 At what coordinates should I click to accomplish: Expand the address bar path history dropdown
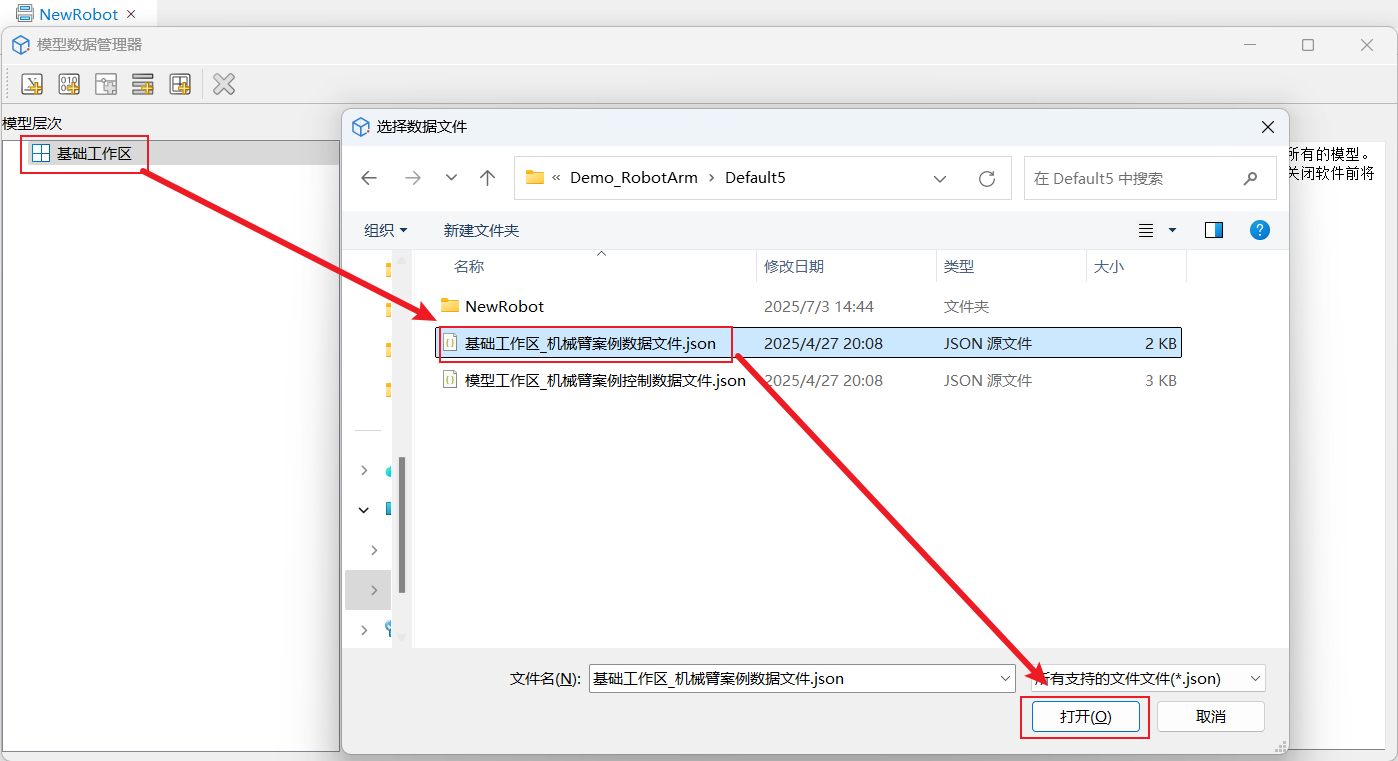coord(940,178)
